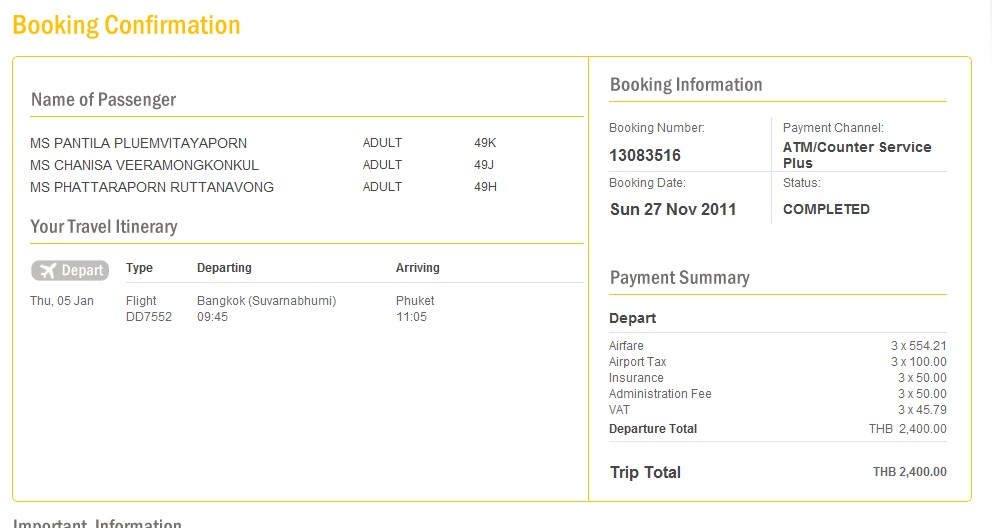This screenshot has width=992, height=528.
Task: Click the Airfare line in Payment Summary
Action: [626, 346]
